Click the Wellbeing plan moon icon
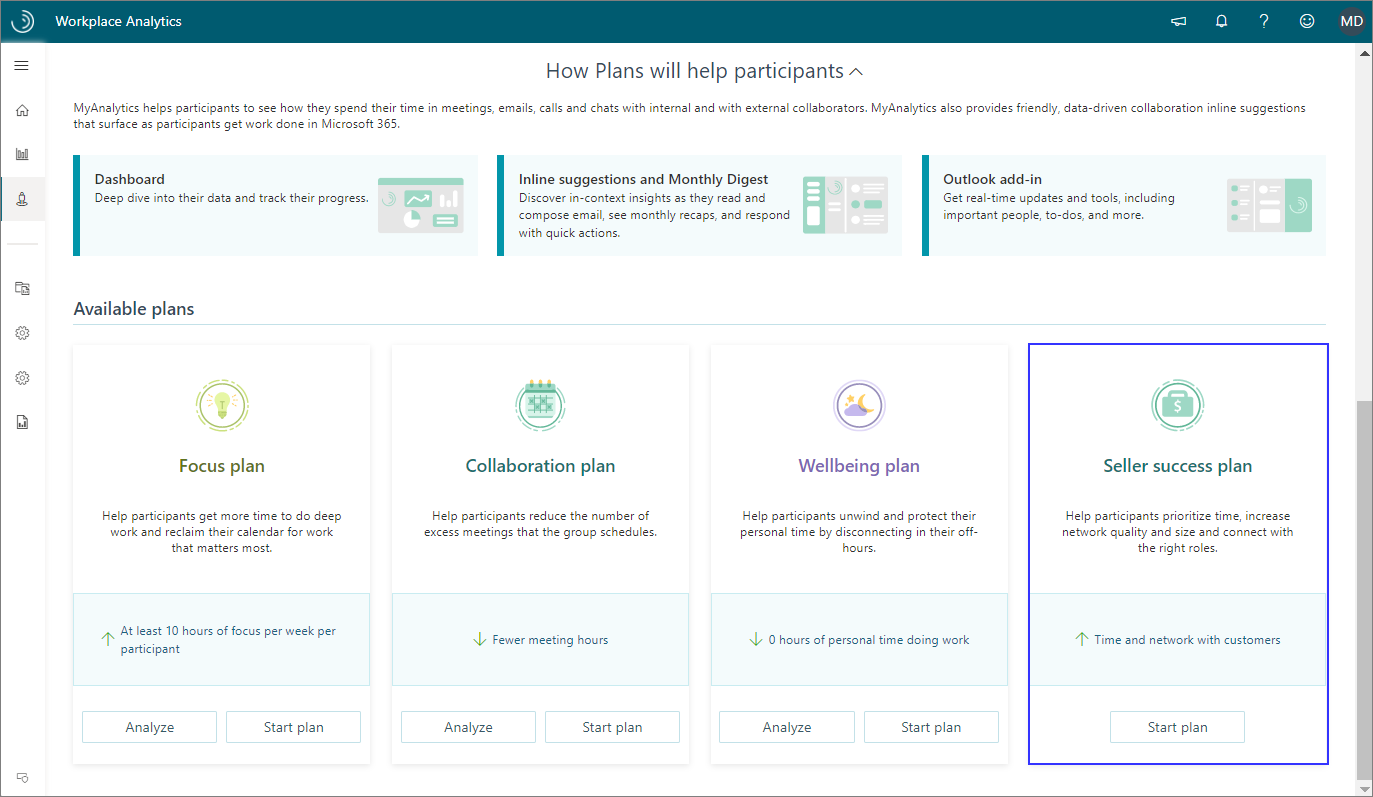Screen dimensions: 1373x797 coord(860,405)
